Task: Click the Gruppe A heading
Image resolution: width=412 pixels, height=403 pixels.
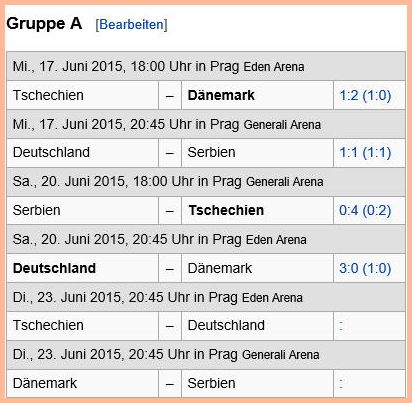Action: click(x=44, y=24)
